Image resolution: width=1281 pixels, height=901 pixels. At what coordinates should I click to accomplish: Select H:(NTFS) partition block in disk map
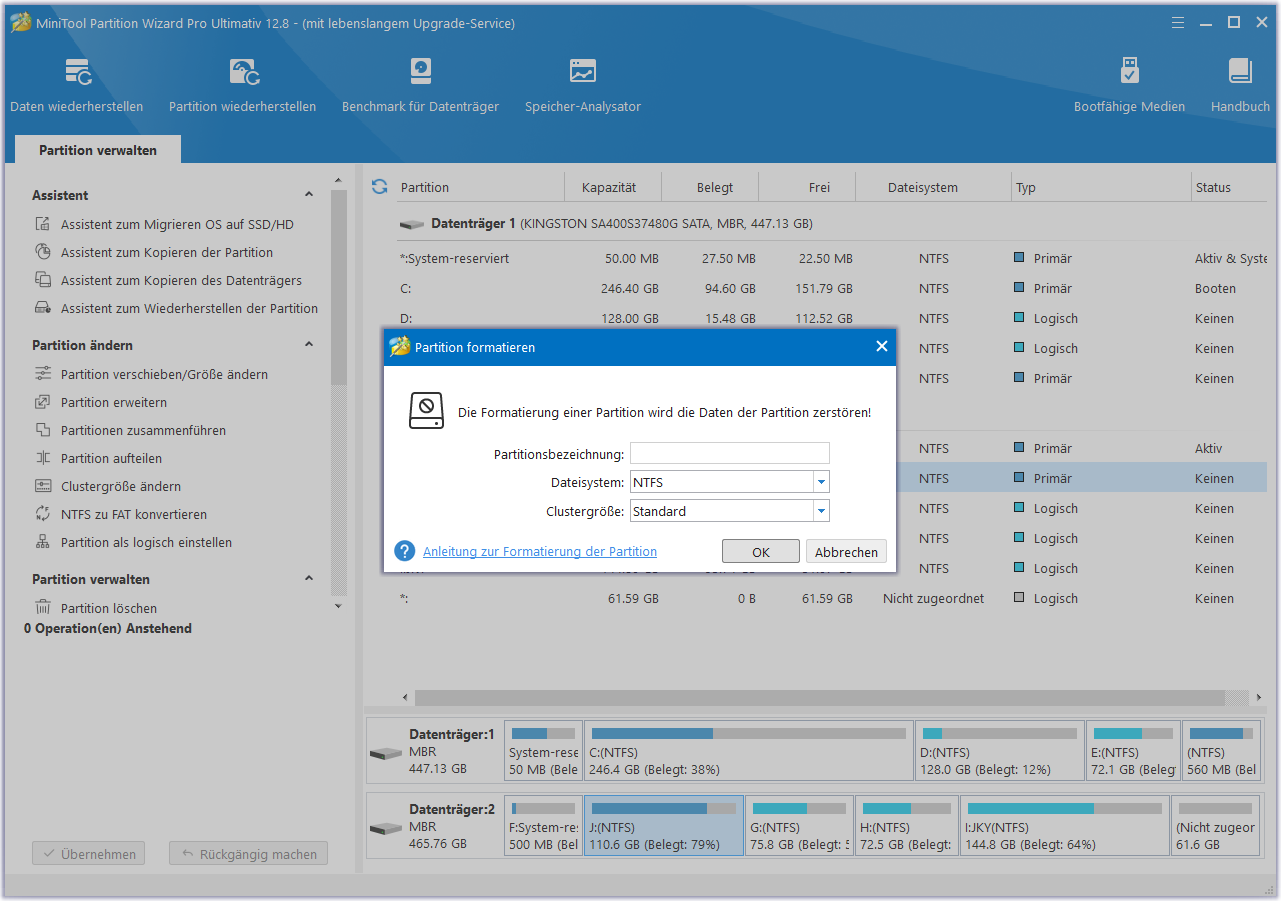point(907,826)
